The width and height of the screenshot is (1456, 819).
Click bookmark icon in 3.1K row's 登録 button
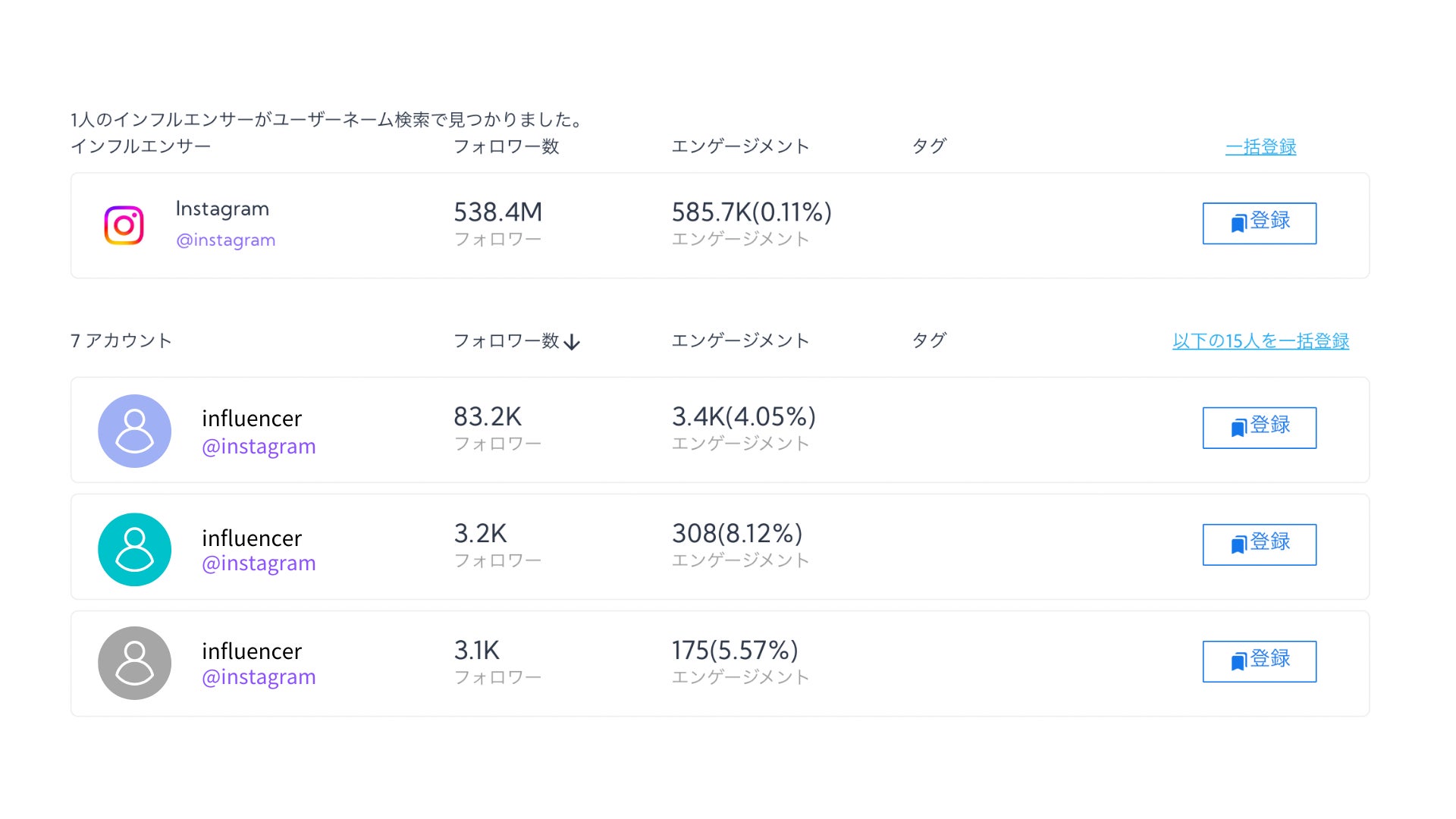[x=1238, y=661]
